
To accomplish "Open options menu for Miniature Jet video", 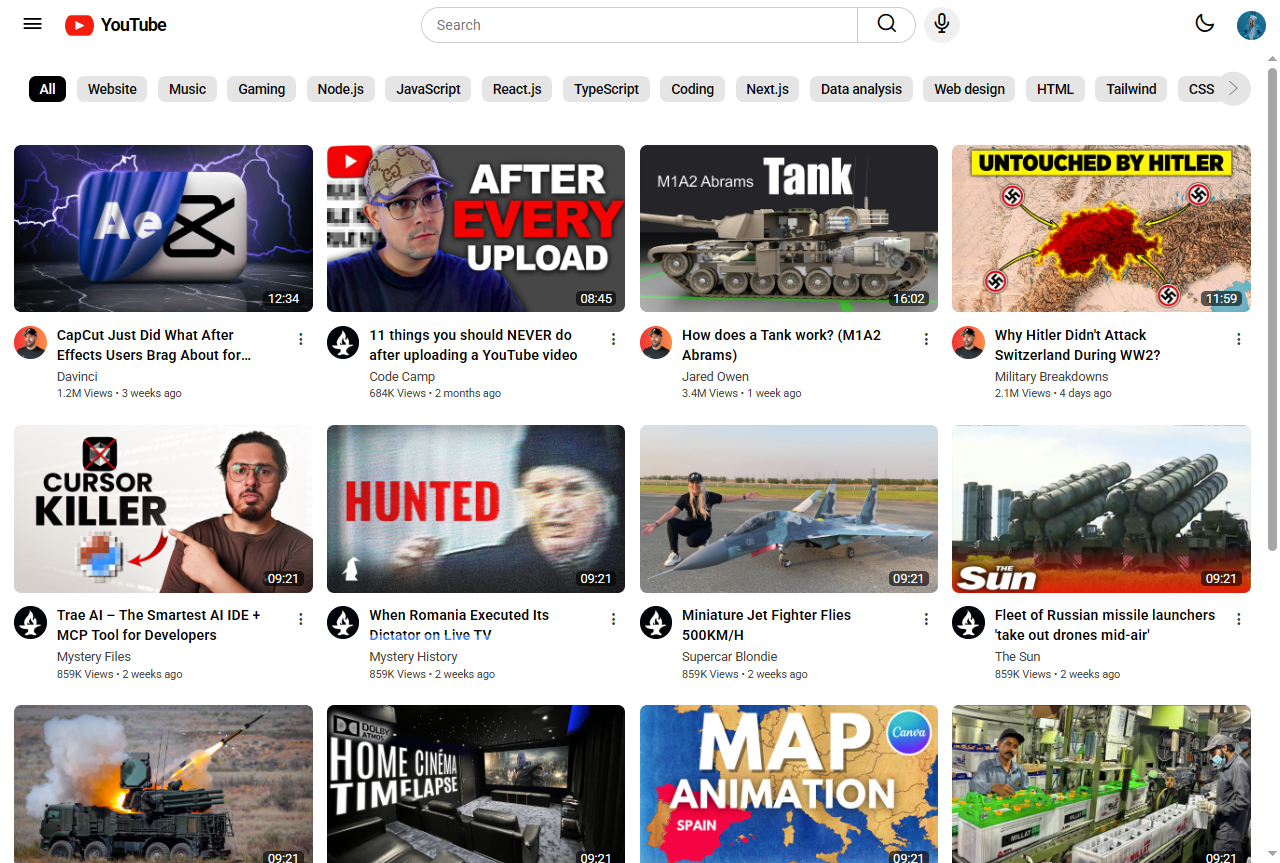I will pos(926,620).
